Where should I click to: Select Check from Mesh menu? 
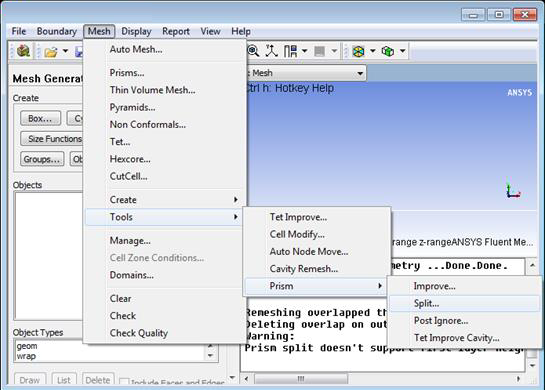point(164,316)
